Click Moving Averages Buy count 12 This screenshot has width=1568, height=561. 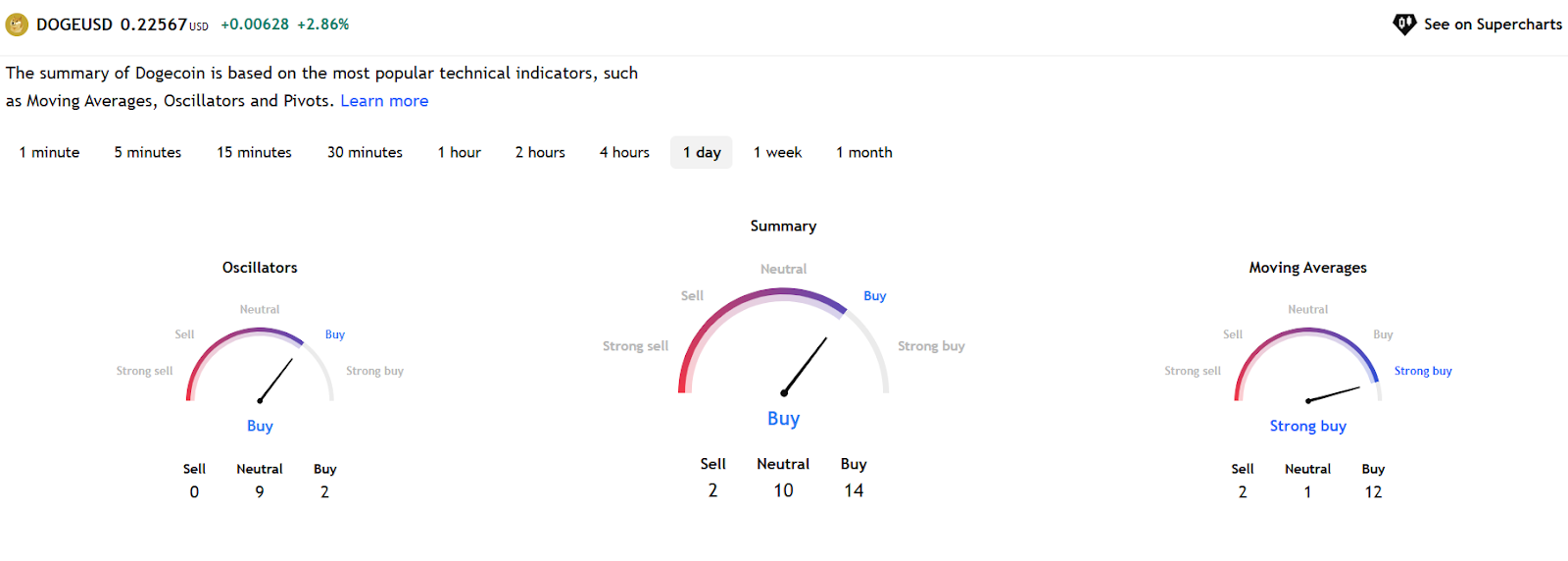pyautogui.click(x=1373, y=492)
